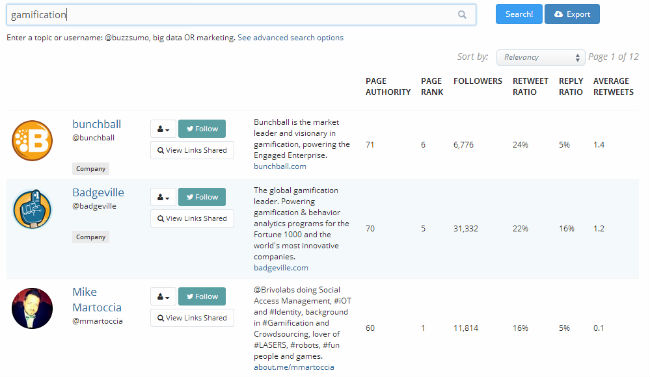Screen dimensions: 650x377
Task: Click Mike Martoccia's followers value 11,814
Action: (466, 328)
